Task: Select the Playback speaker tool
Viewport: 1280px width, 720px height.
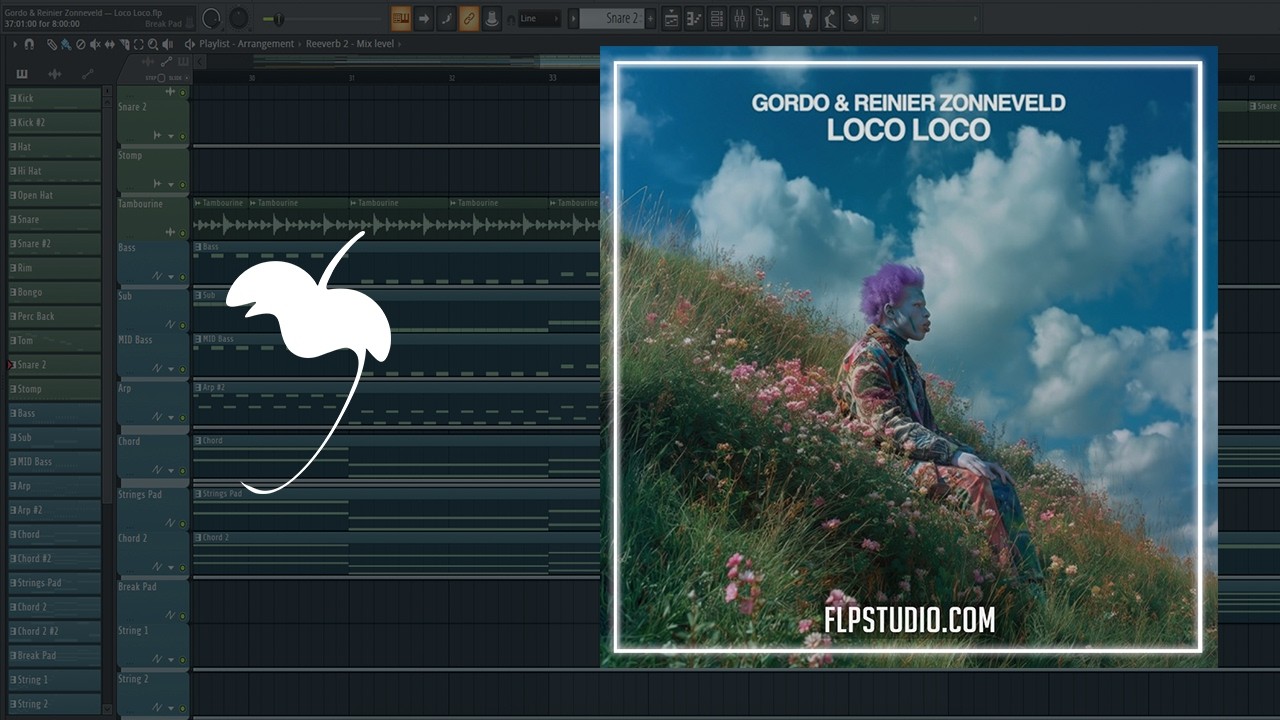Action: [x=167, y=44]
